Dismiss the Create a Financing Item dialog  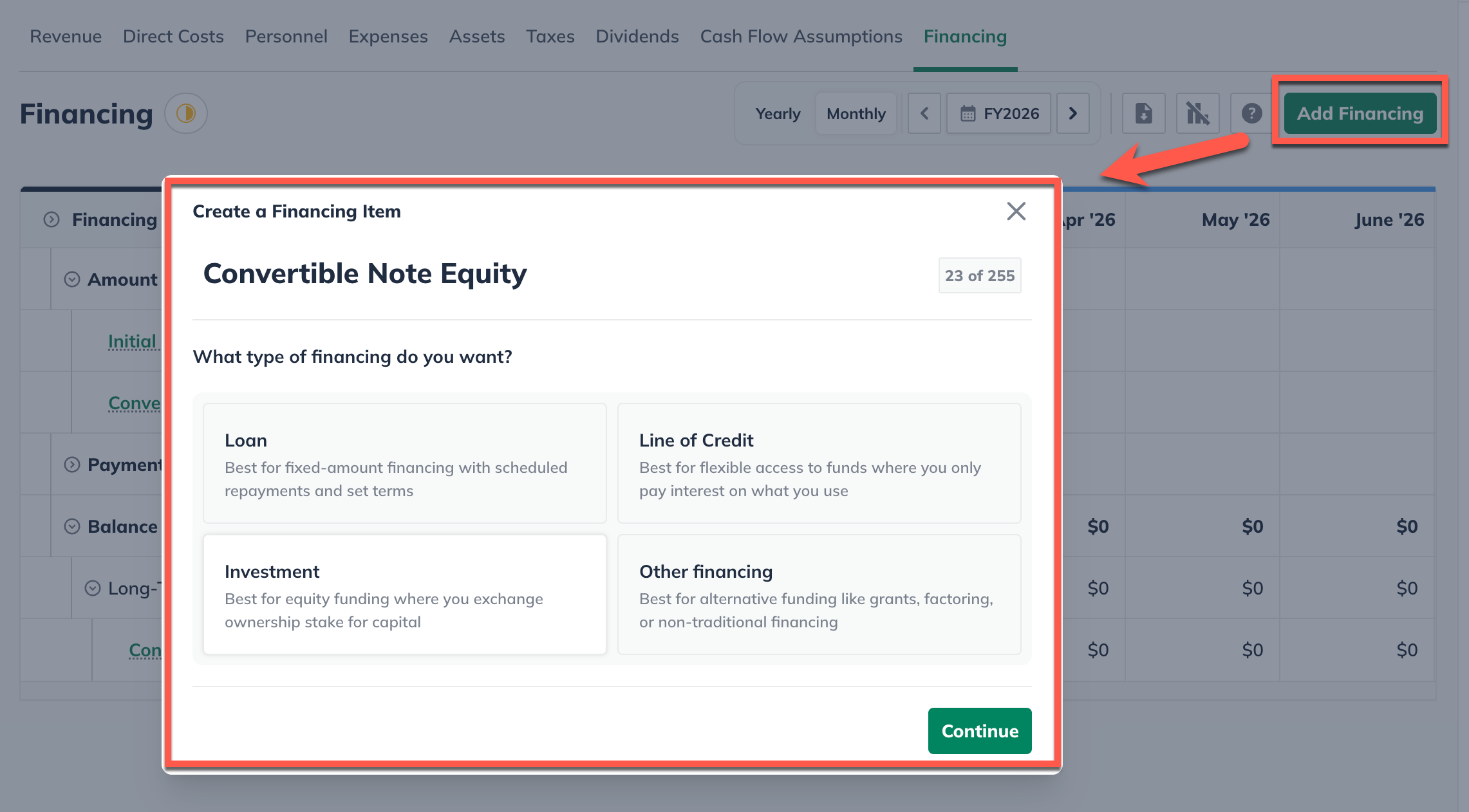1016,211
